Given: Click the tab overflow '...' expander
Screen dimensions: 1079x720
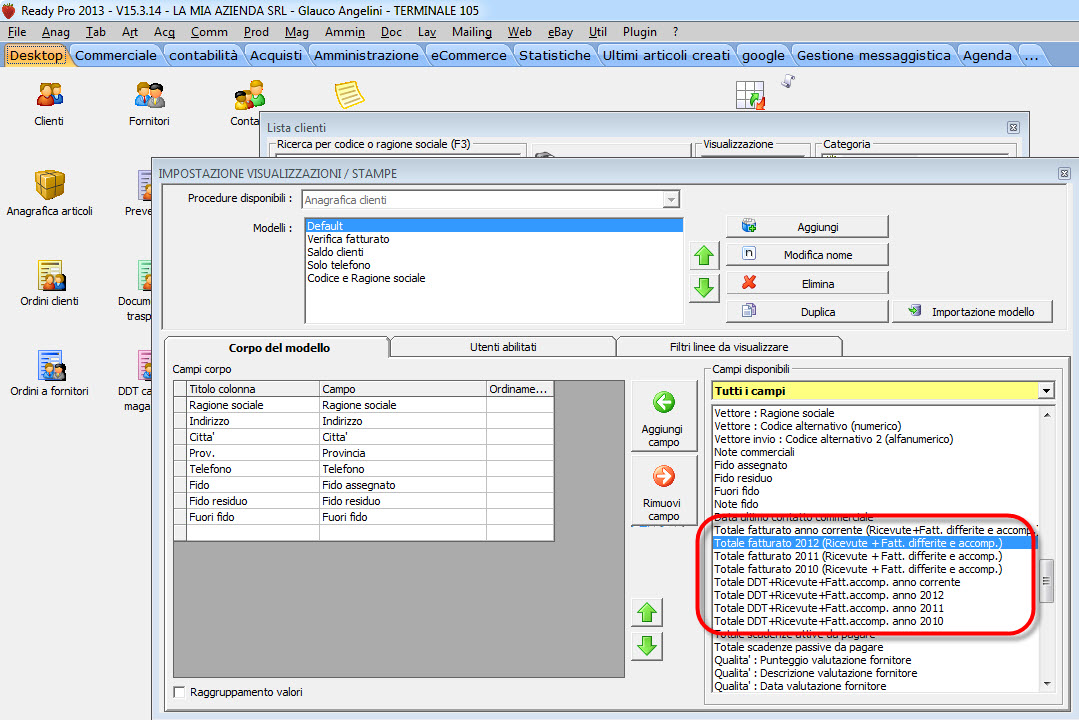Looking at the screenshot, I should [x=1031, y=55].
